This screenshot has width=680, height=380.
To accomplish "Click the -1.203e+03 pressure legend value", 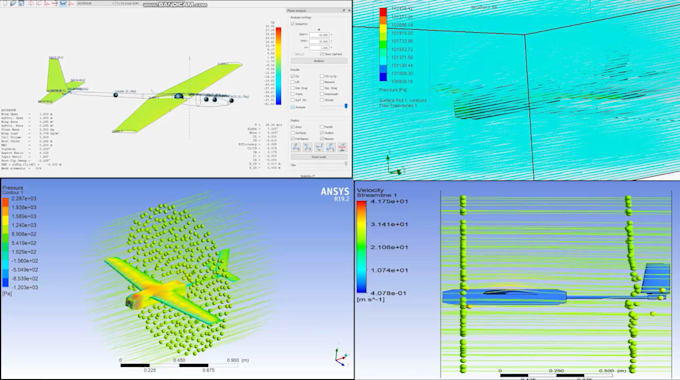I will (24, 287).
